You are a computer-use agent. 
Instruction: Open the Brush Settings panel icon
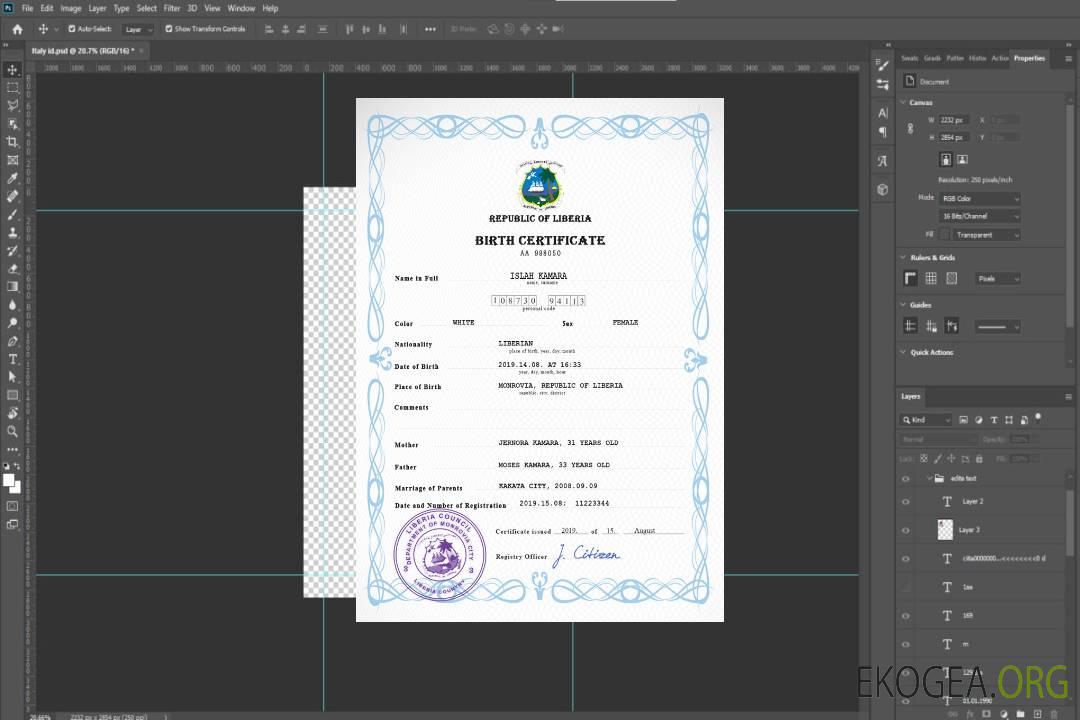coord(882,65)
